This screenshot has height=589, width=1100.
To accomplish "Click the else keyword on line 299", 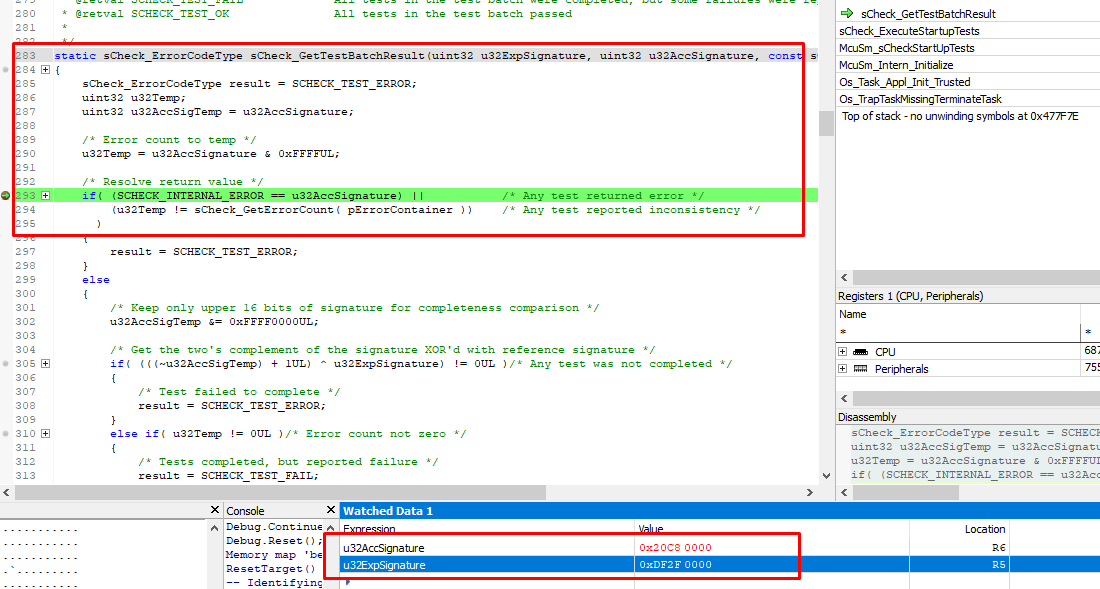I will point(96,280).
